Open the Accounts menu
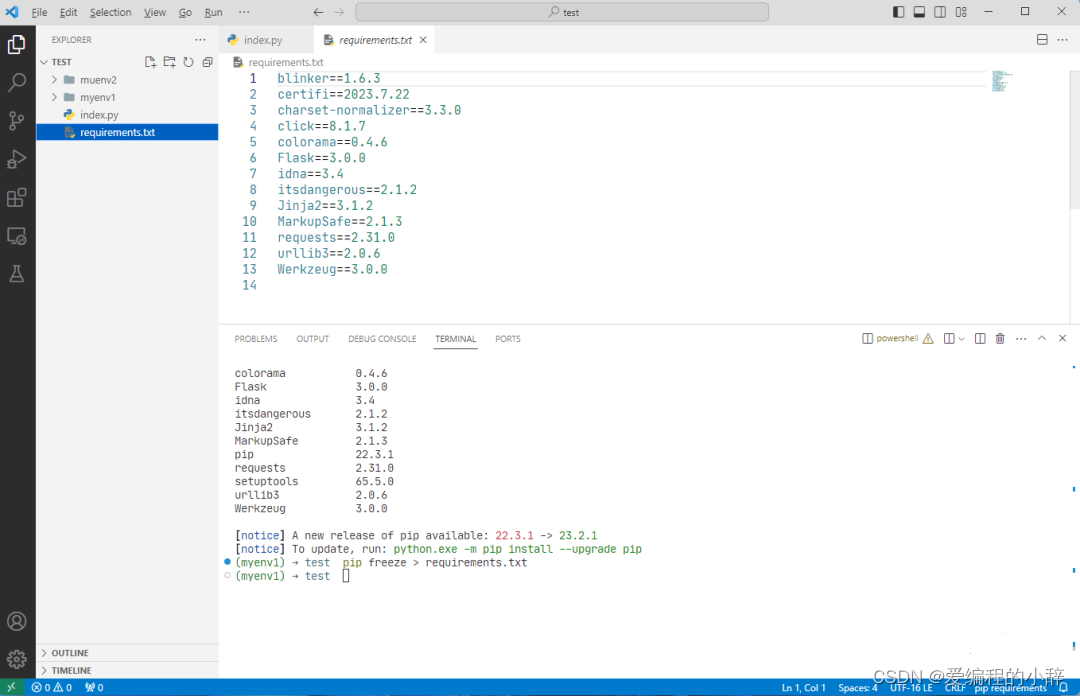Image resolution: width=1080 pixels, height=696 pixels. 17,622
